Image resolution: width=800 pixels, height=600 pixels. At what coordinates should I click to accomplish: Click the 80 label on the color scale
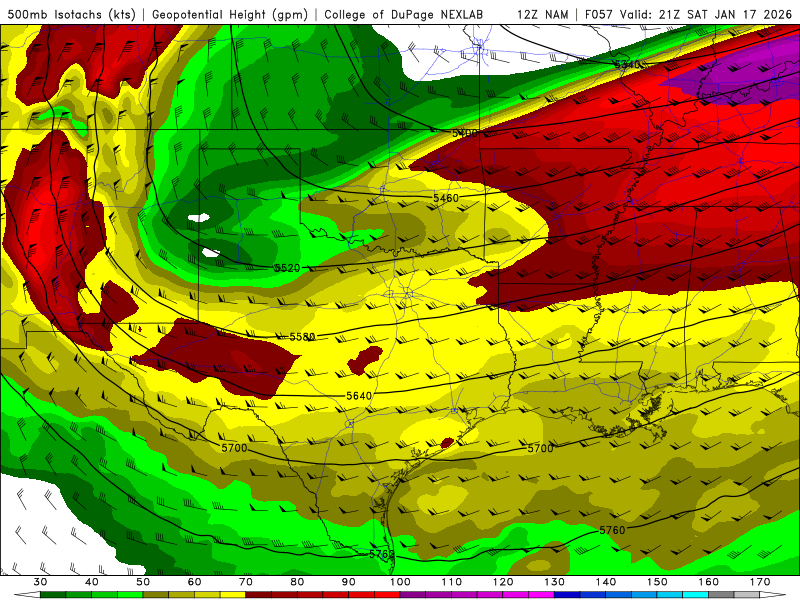(297, 582)
